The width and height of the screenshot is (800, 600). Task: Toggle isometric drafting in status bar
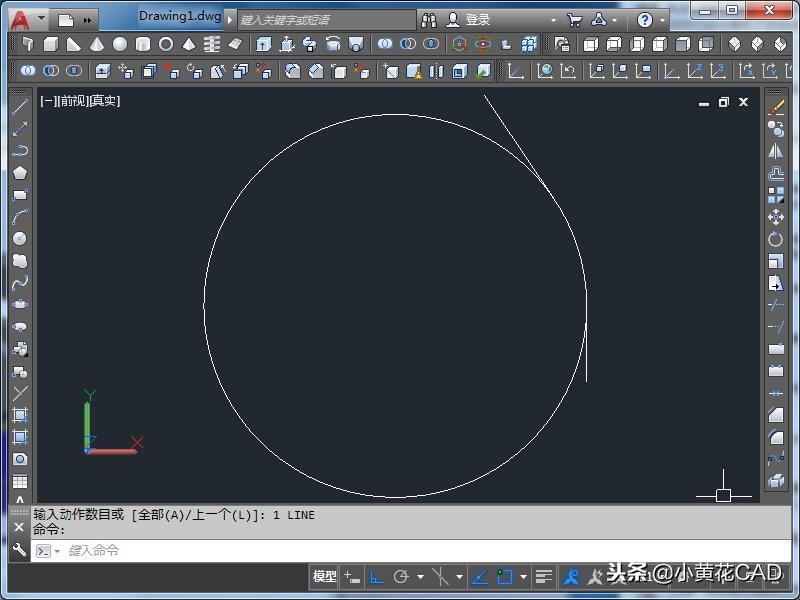tap(440, 577)
